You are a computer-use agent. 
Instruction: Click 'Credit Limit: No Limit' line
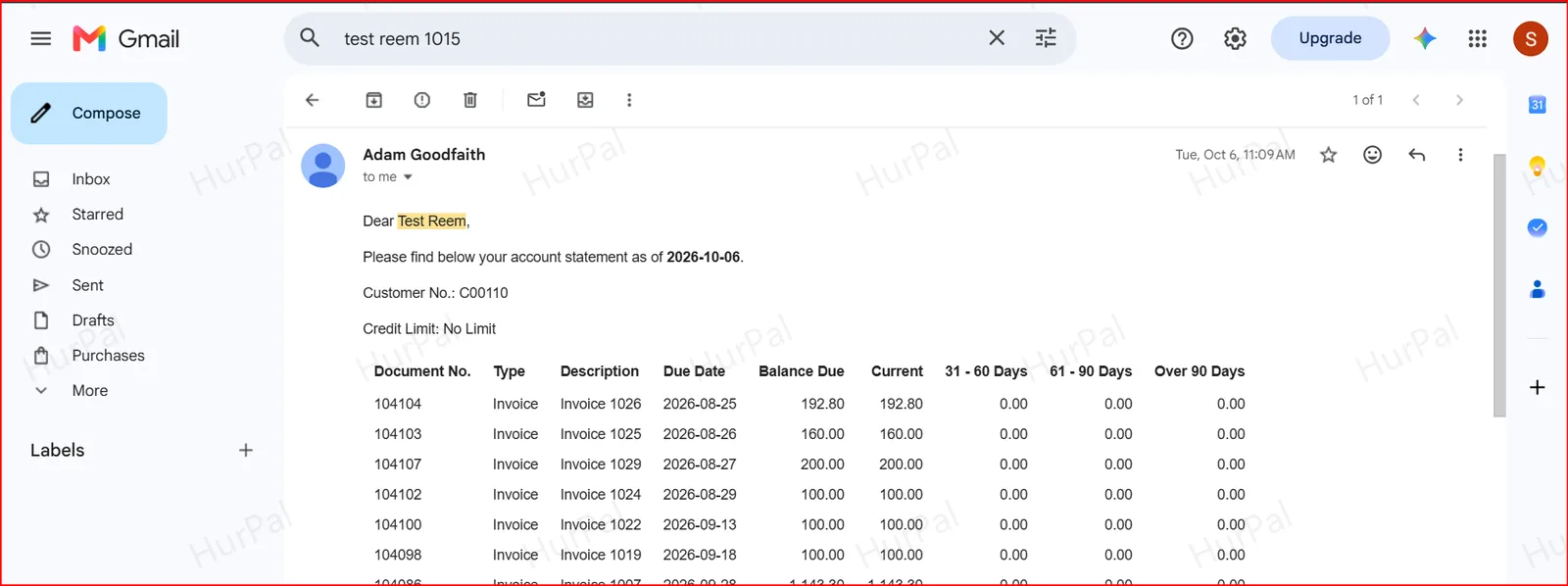click(429, 329)
